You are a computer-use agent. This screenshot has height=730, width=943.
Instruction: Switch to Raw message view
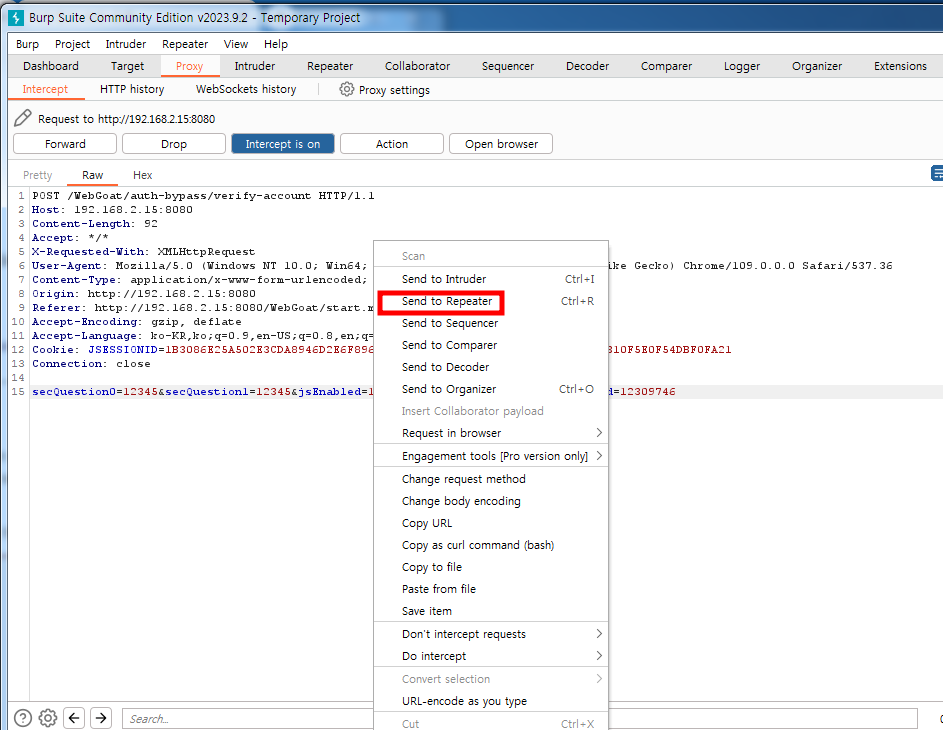coord(92,175)
